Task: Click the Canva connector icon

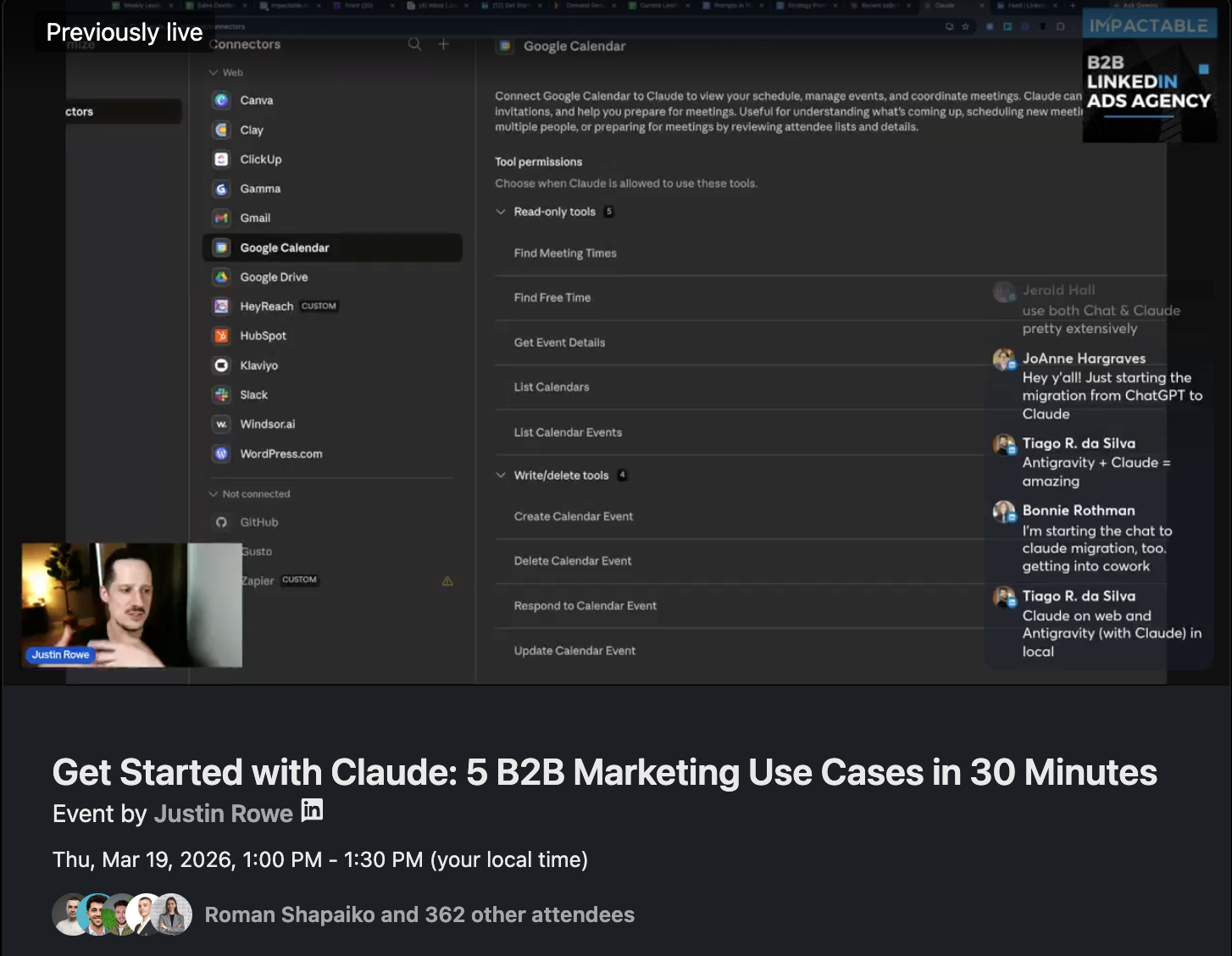Action: (221, 100)
